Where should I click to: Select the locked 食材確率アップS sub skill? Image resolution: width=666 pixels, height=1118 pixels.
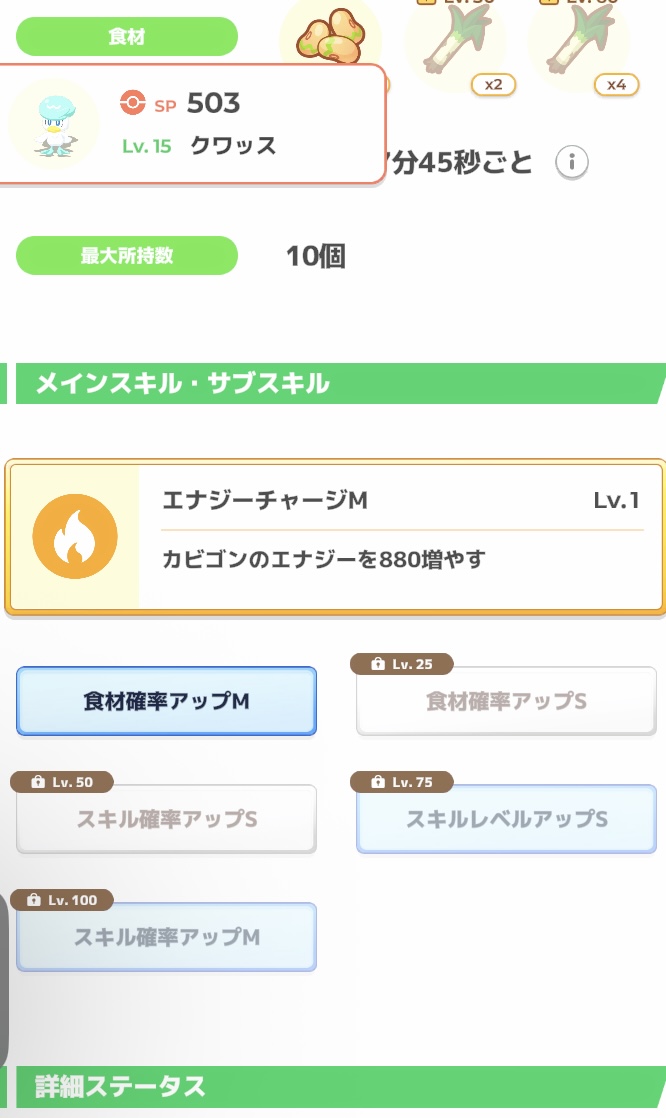pyautogui.click(x=506, y=702)
